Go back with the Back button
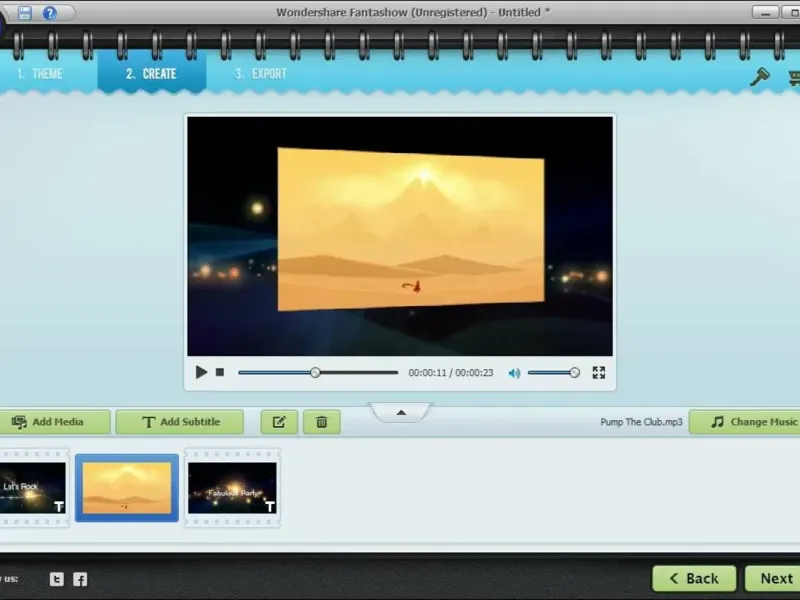The width and height of the screenshot is (800, 600). pos(694,579)
